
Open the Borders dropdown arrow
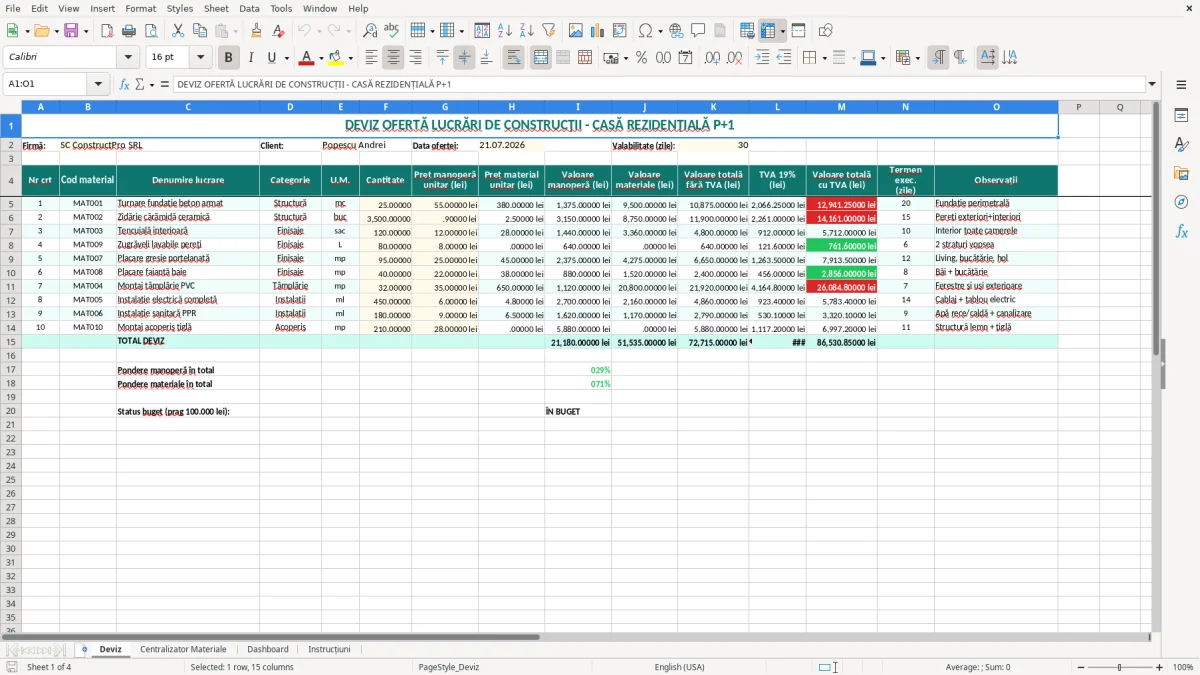pyautogui.click(x=827, y=58)
